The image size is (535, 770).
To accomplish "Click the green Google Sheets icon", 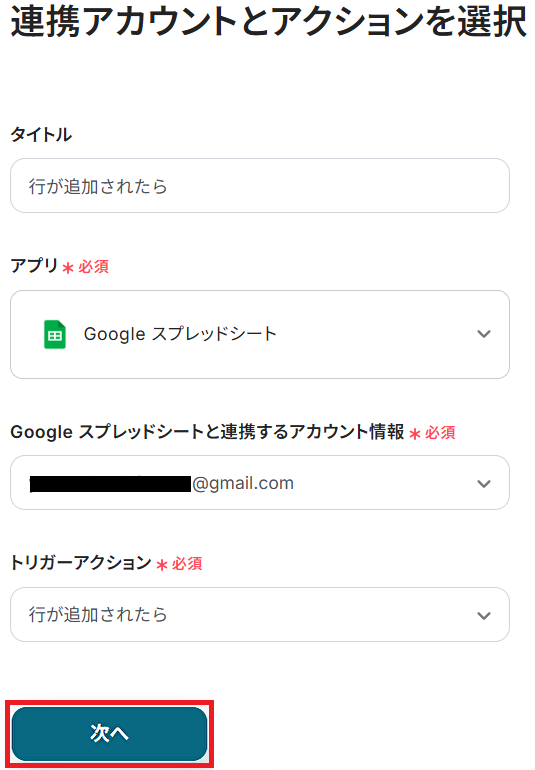I will pos(55,334).
